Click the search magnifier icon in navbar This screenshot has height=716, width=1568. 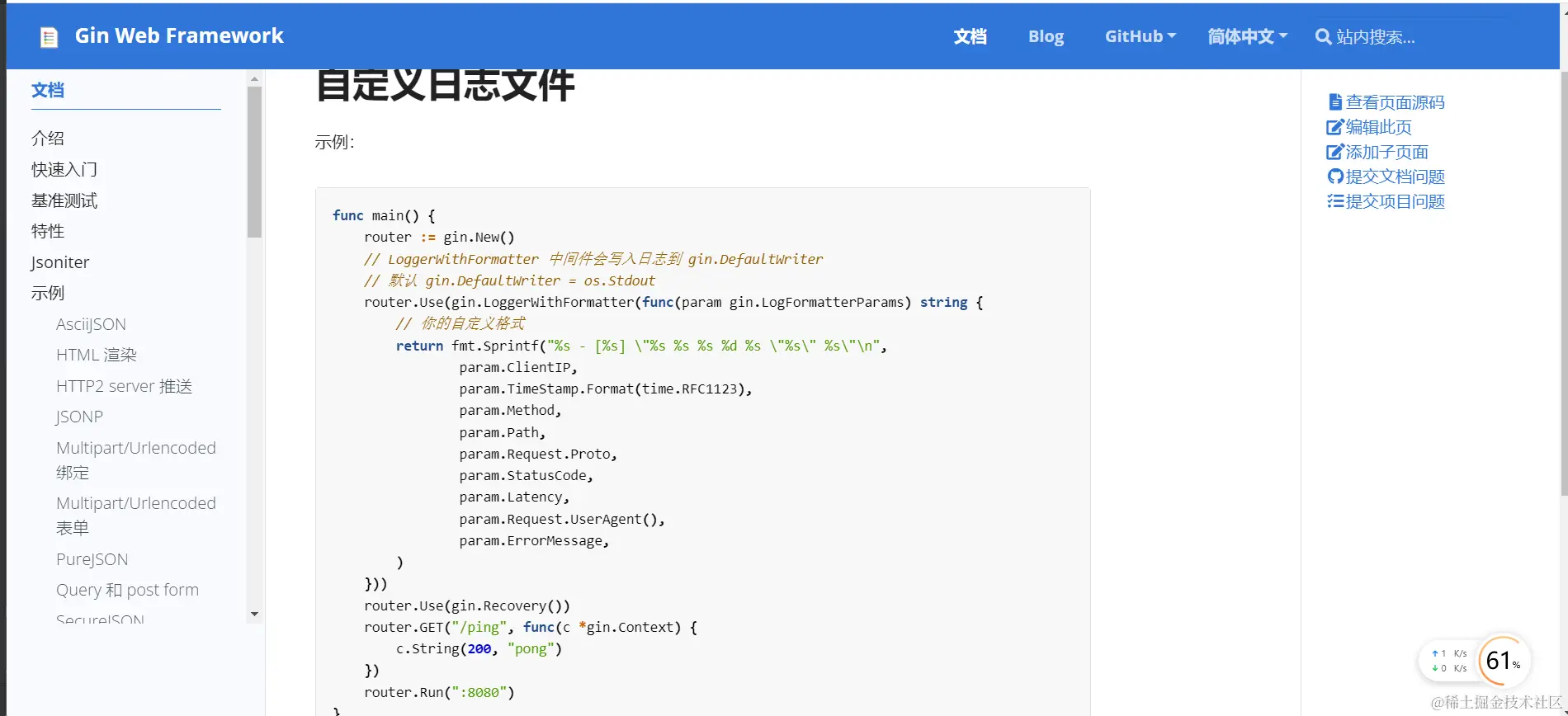[x=1323, y=37]
